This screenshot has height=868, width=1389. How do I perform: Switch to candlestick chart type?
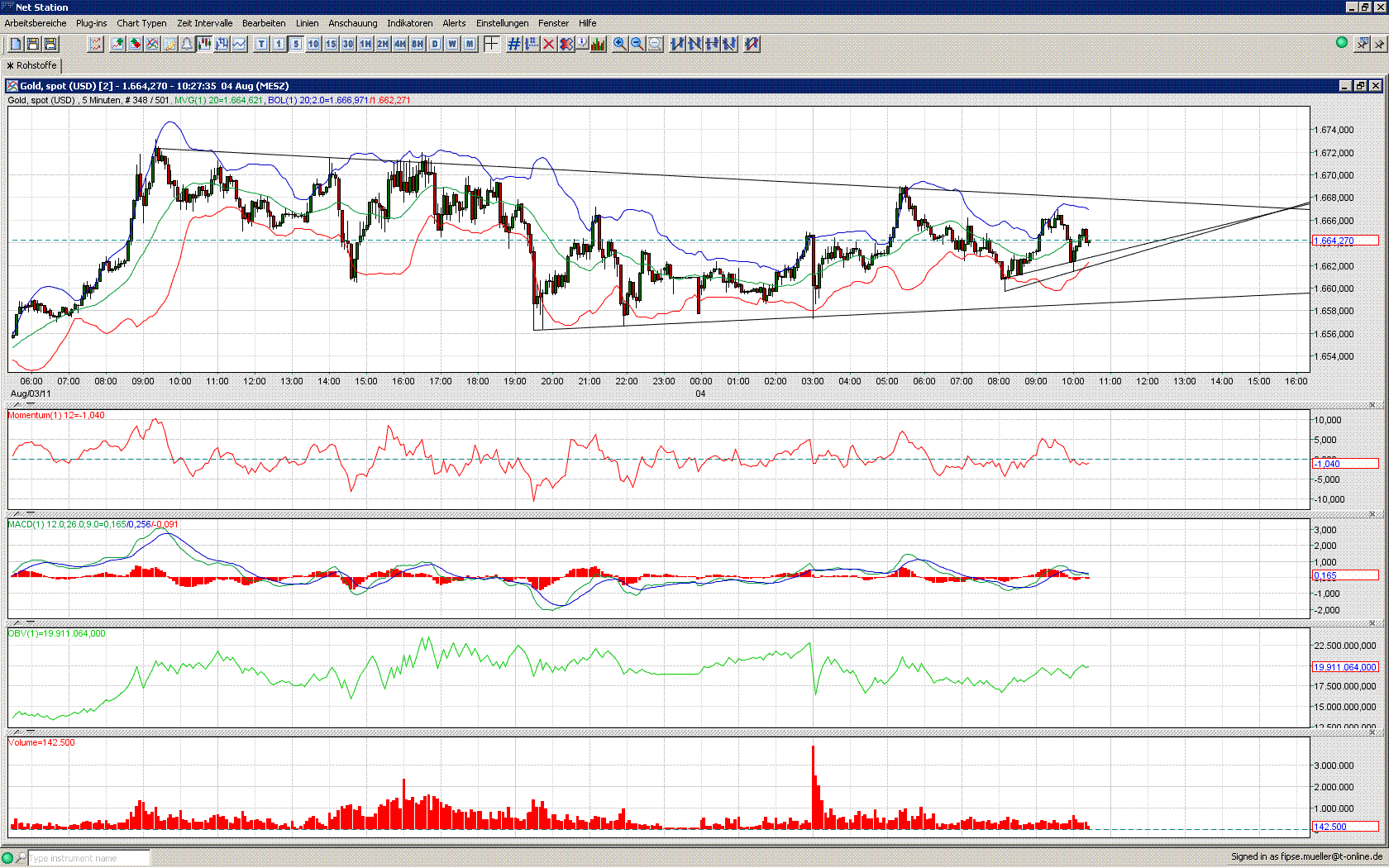click(204, 44)
